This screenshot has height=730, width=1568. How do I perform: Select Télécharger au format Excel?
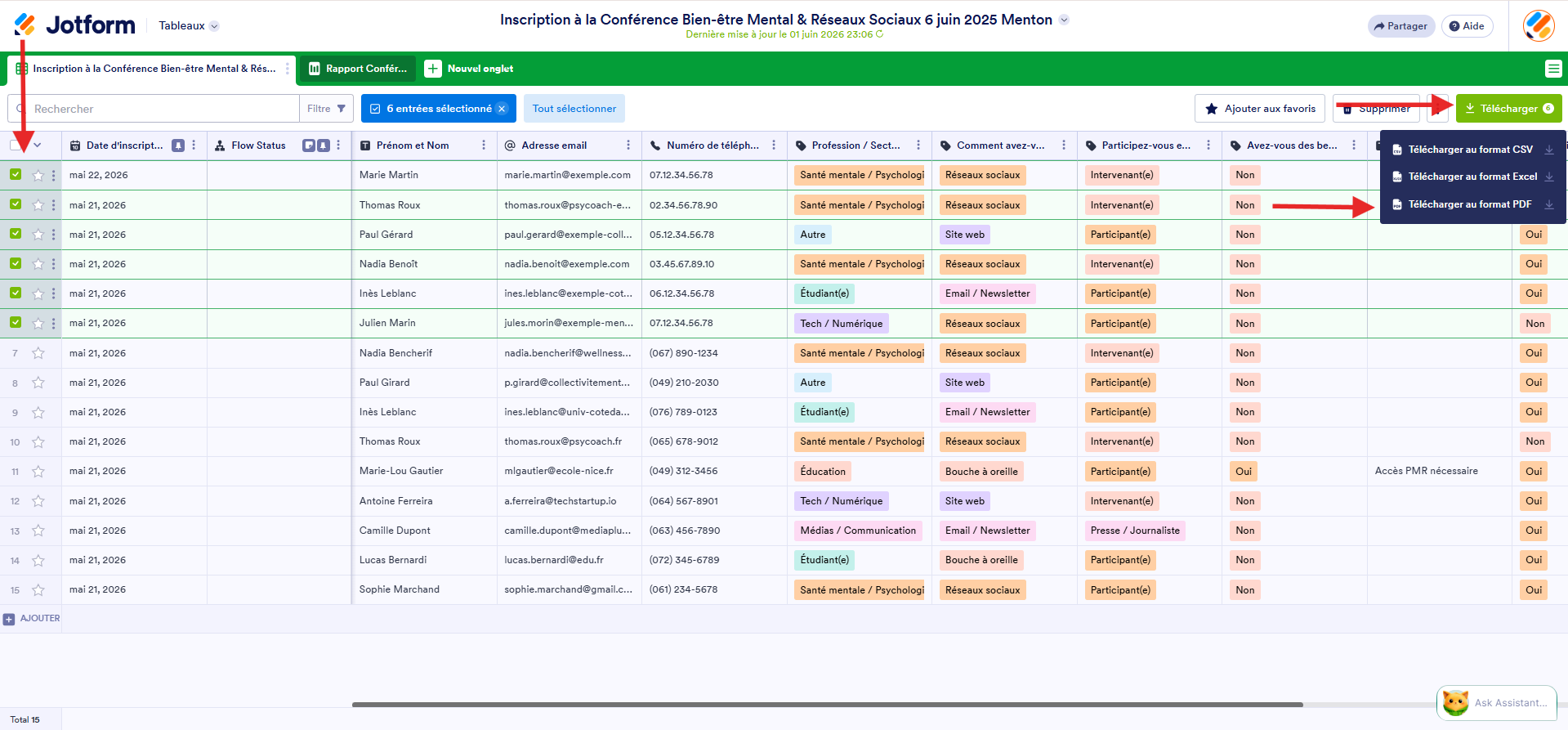click(1472, 177)
